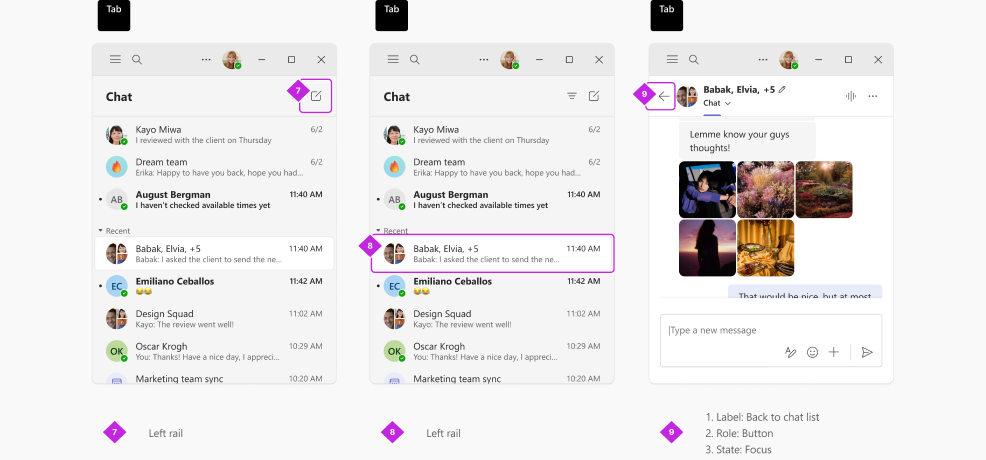This screenshot has height=460, width=986.
Task: Open Oscar Krogh chat in left window
Action: coord(214,351)
